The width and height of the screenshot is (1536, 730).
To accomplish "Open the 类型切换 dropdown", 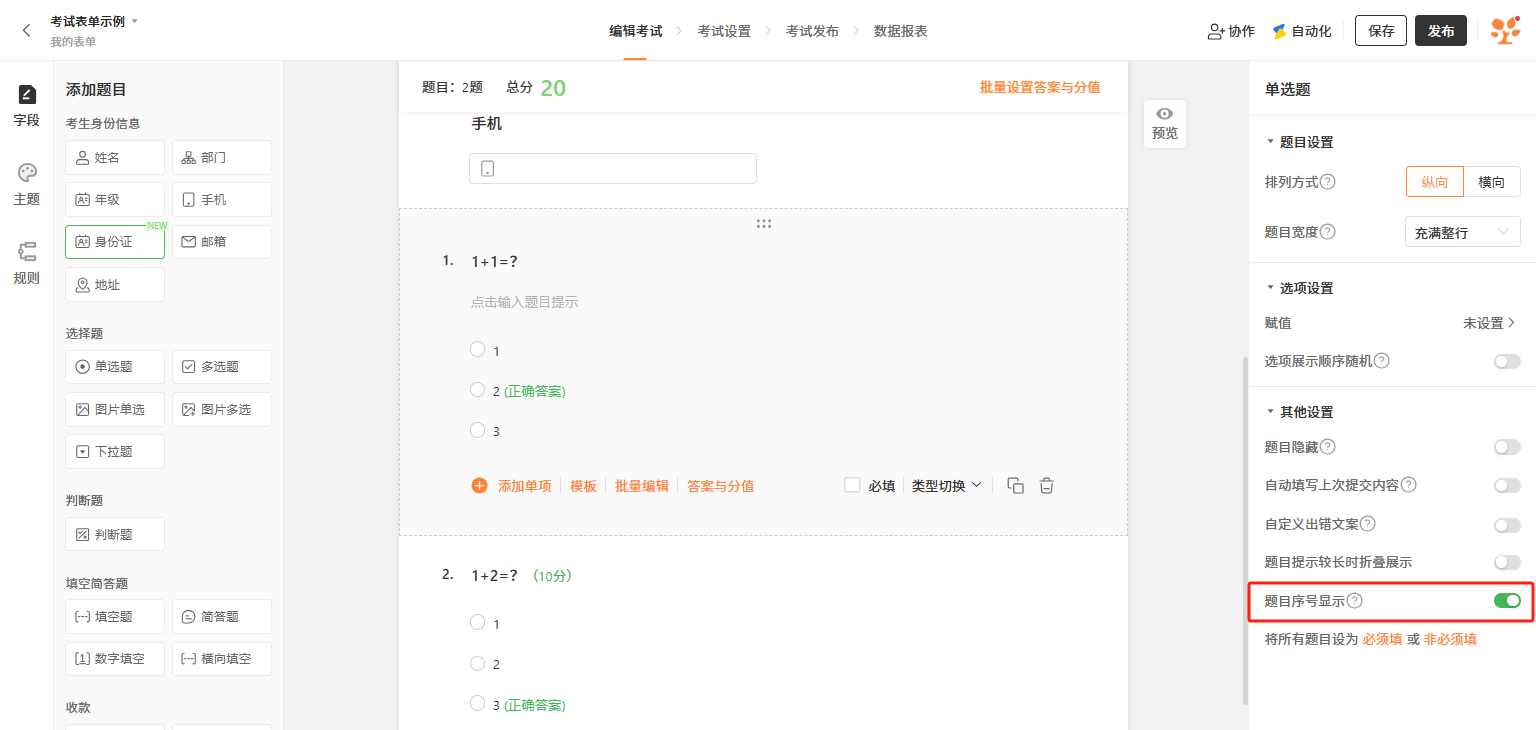I will (x=946, y=486).
